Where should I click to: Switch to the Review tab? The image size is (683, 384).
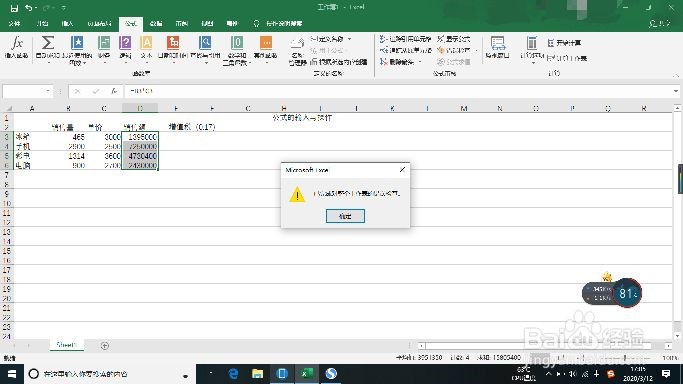click(182, 24)
